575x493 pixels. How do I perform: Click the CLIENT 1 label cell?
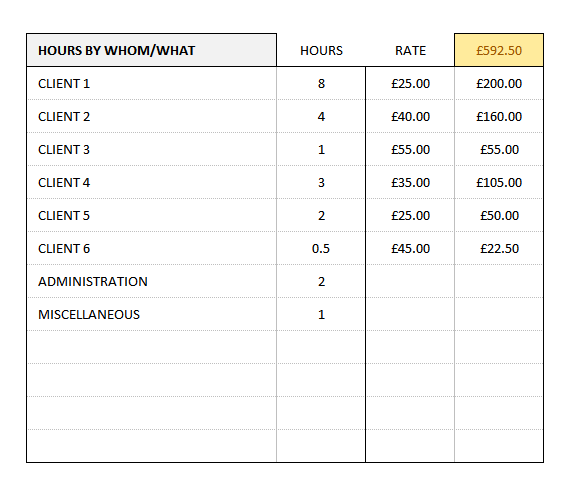pyautogui.click(x=151, y=83)
